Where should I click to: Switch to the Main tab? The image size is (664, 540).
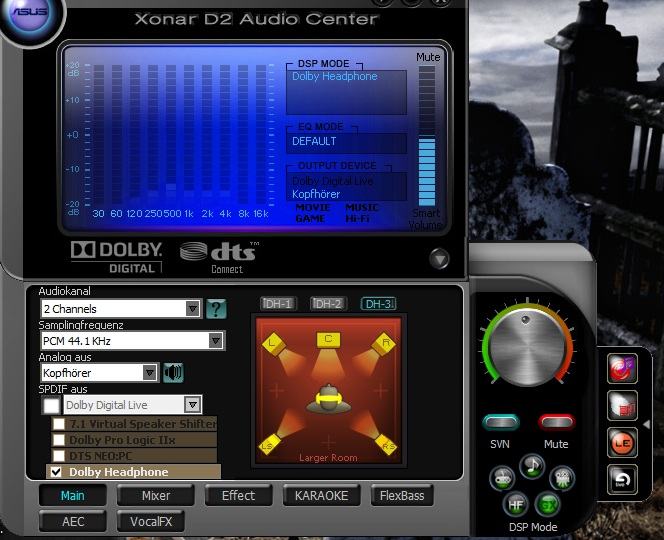click(x=72, y=496)
